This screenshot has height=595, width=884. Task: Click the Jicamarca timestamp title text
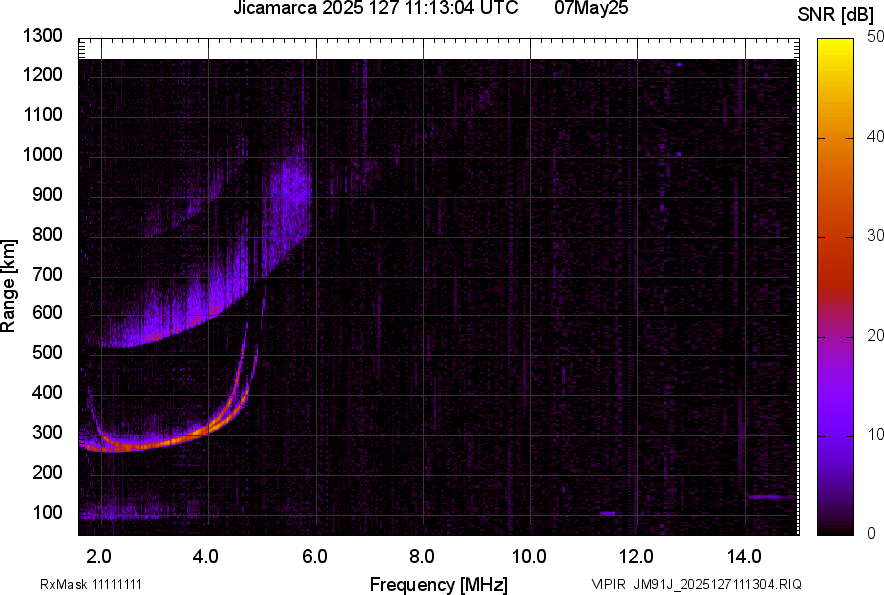pos(375,9)
